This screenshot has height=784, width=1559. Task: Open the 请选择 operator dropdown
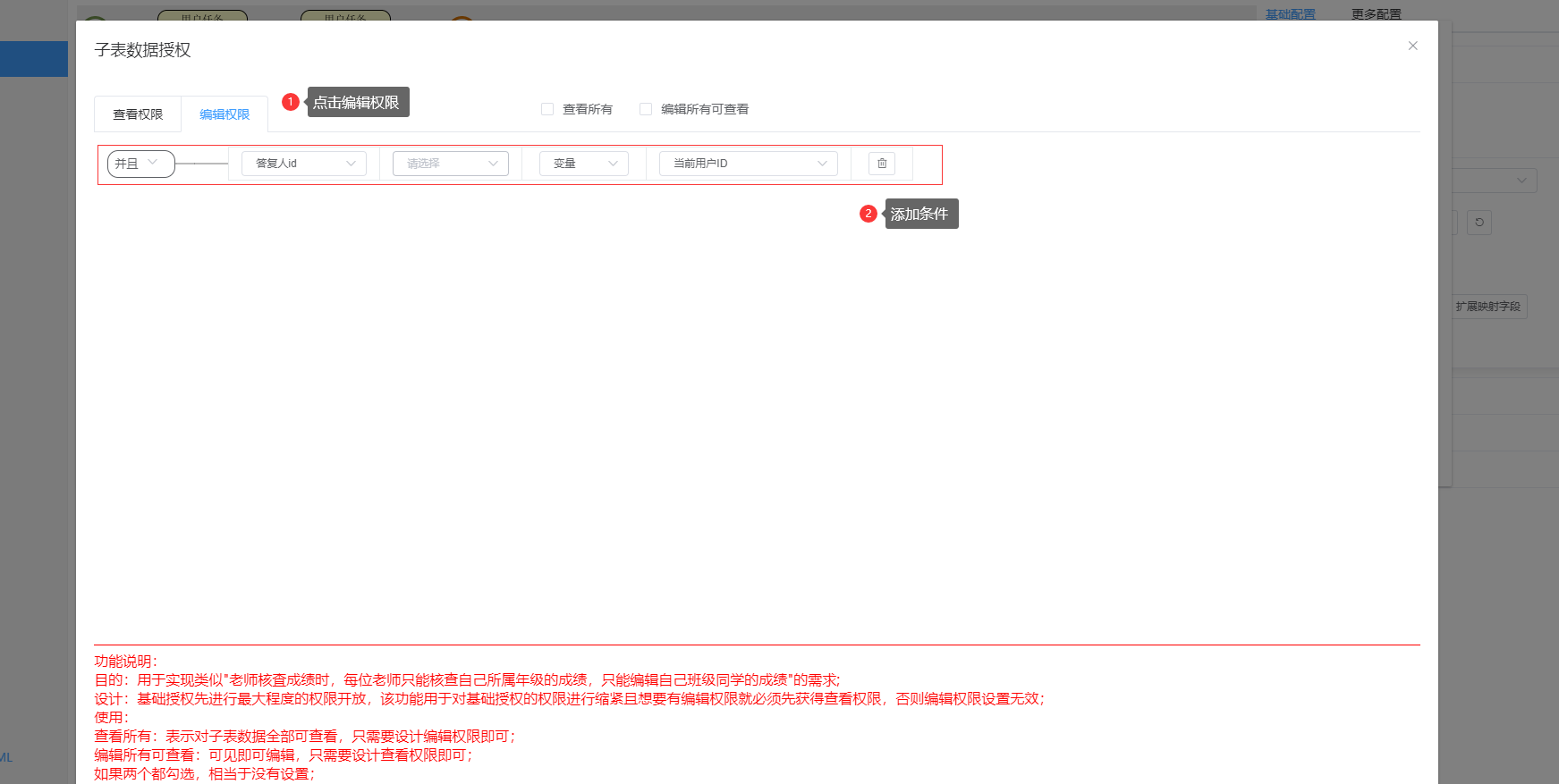(x=450, y=164)
